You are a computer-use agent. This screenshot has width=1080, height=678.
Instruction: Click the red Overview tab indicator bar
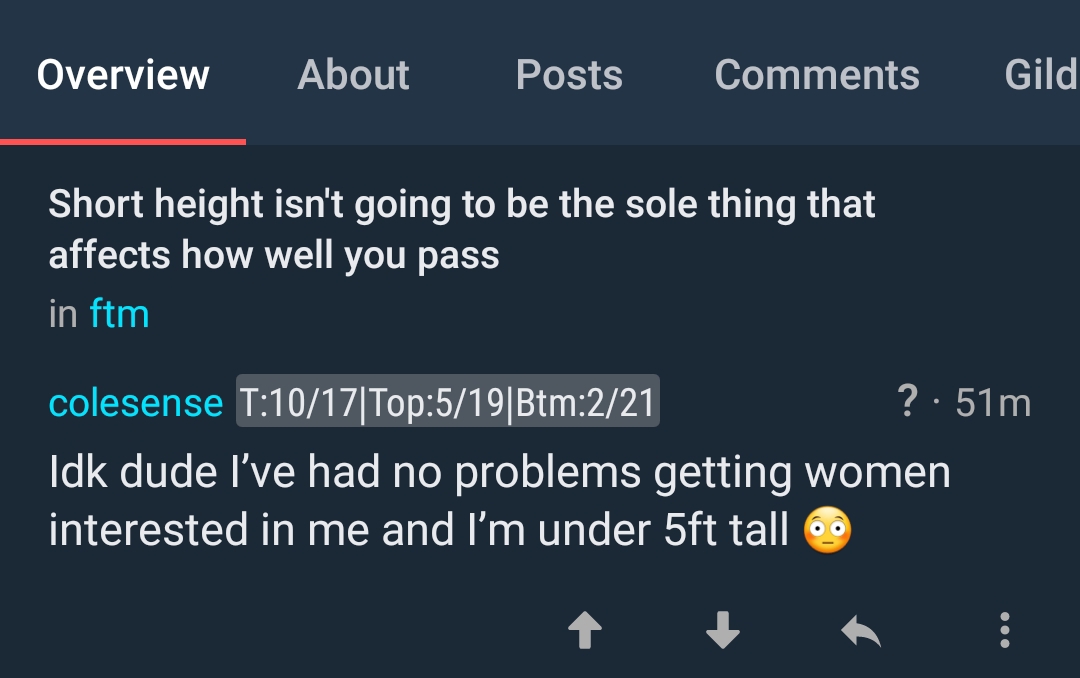coord(123,142)
